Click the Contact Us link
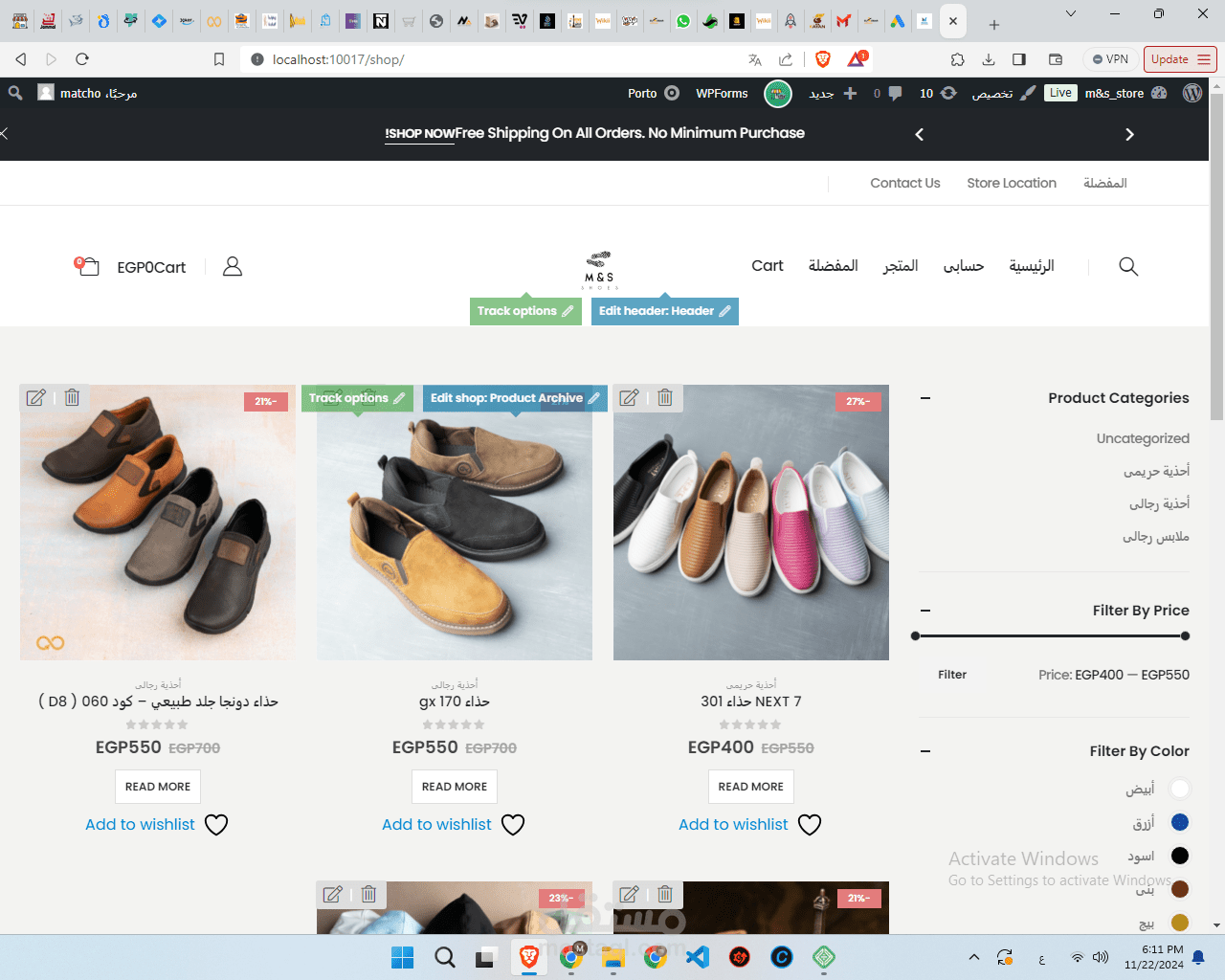This screenshot has width=1225, height=980. pyautogui.click(x=904, y=182)
